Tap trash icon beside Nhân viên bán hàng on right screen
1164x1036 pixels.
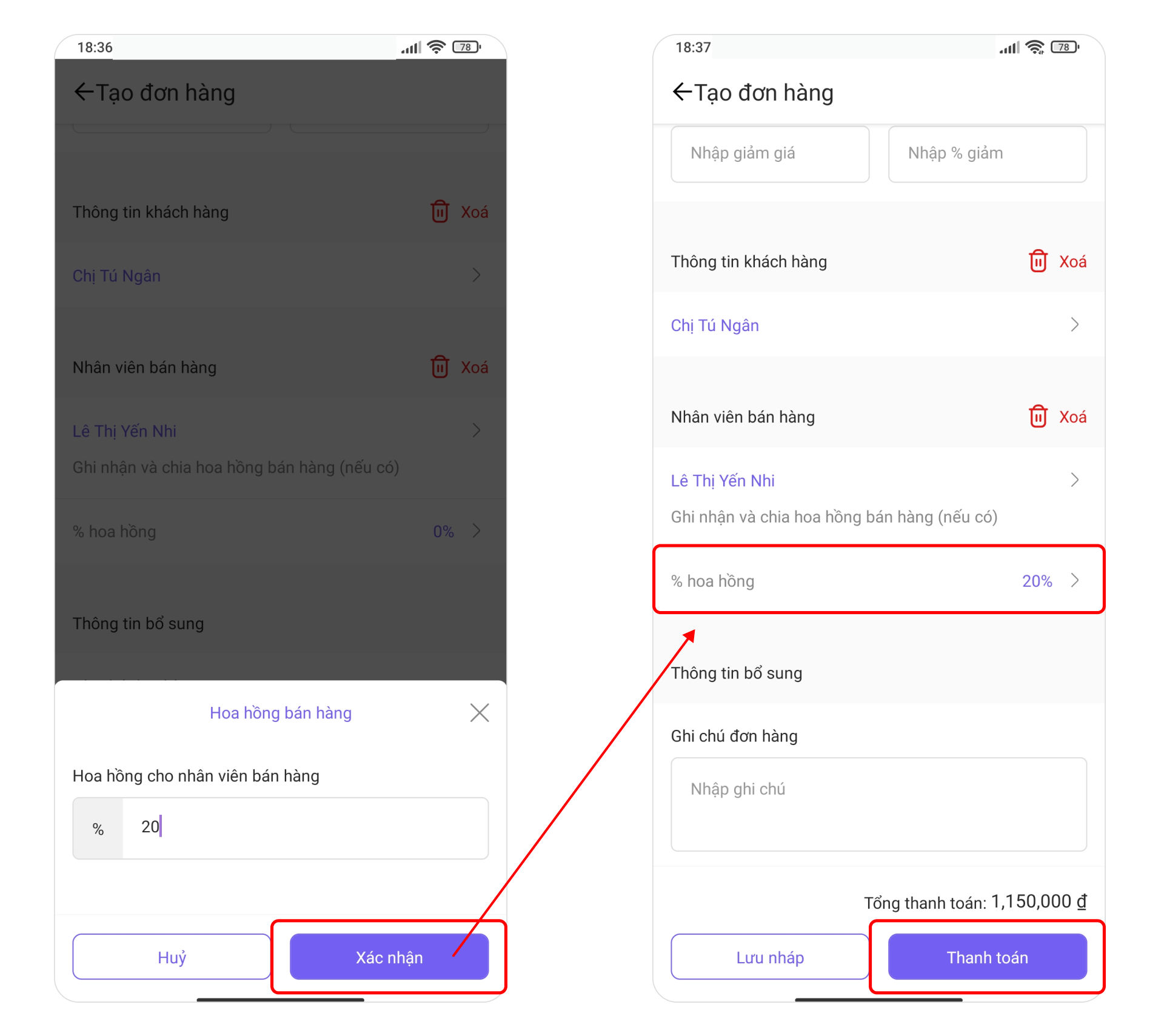tap(1038, 416)
